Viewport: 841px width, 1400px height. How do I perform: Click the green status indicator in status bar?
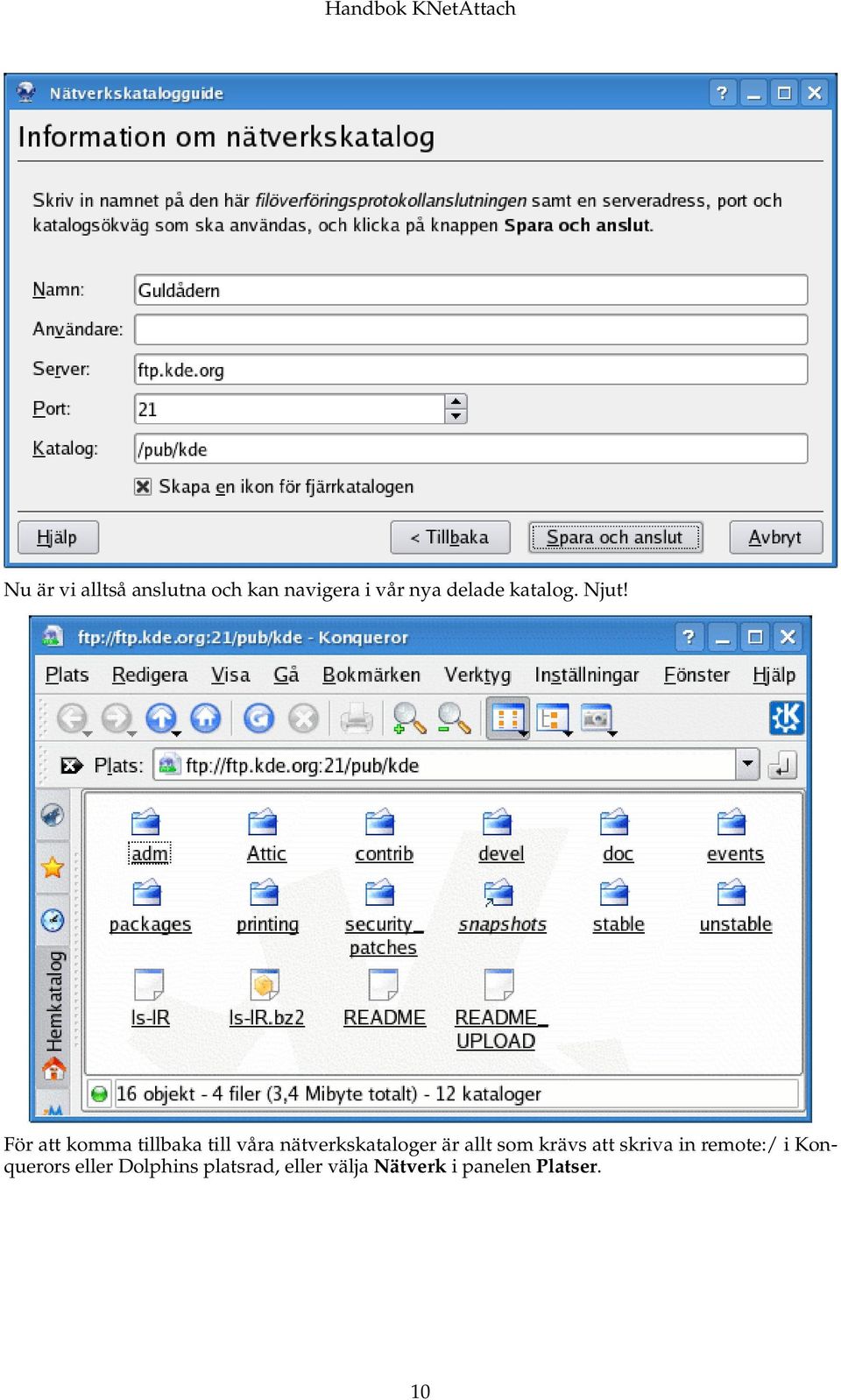99,1093
